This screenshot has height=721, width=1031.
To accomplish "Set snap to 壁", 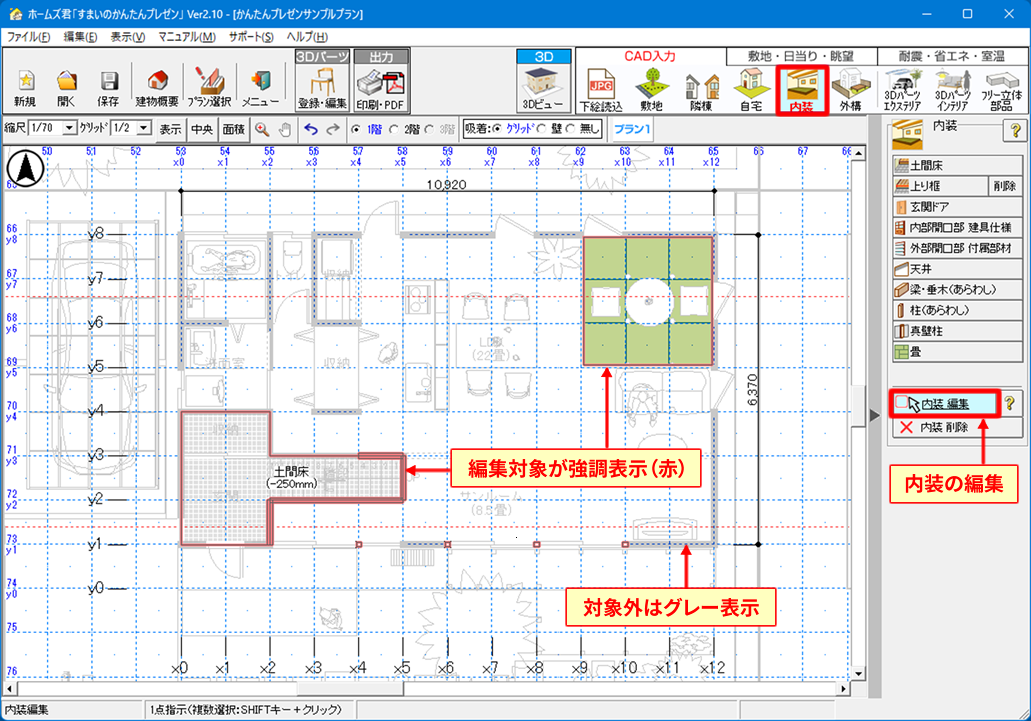I will pyautogui.click(x=542, y=129).
